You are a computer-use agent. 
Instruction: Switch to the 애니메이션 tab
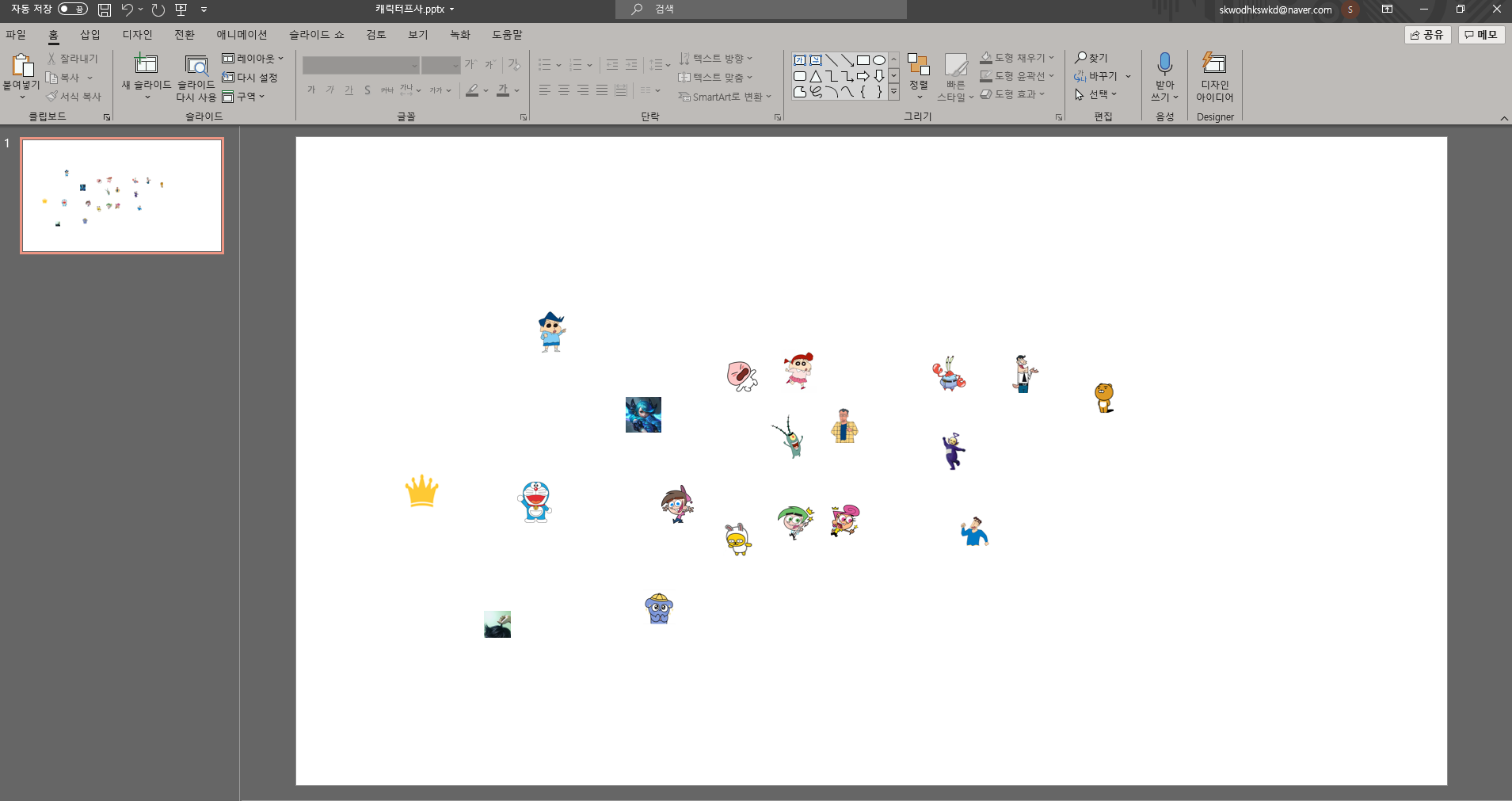click(x=242, y=35)
